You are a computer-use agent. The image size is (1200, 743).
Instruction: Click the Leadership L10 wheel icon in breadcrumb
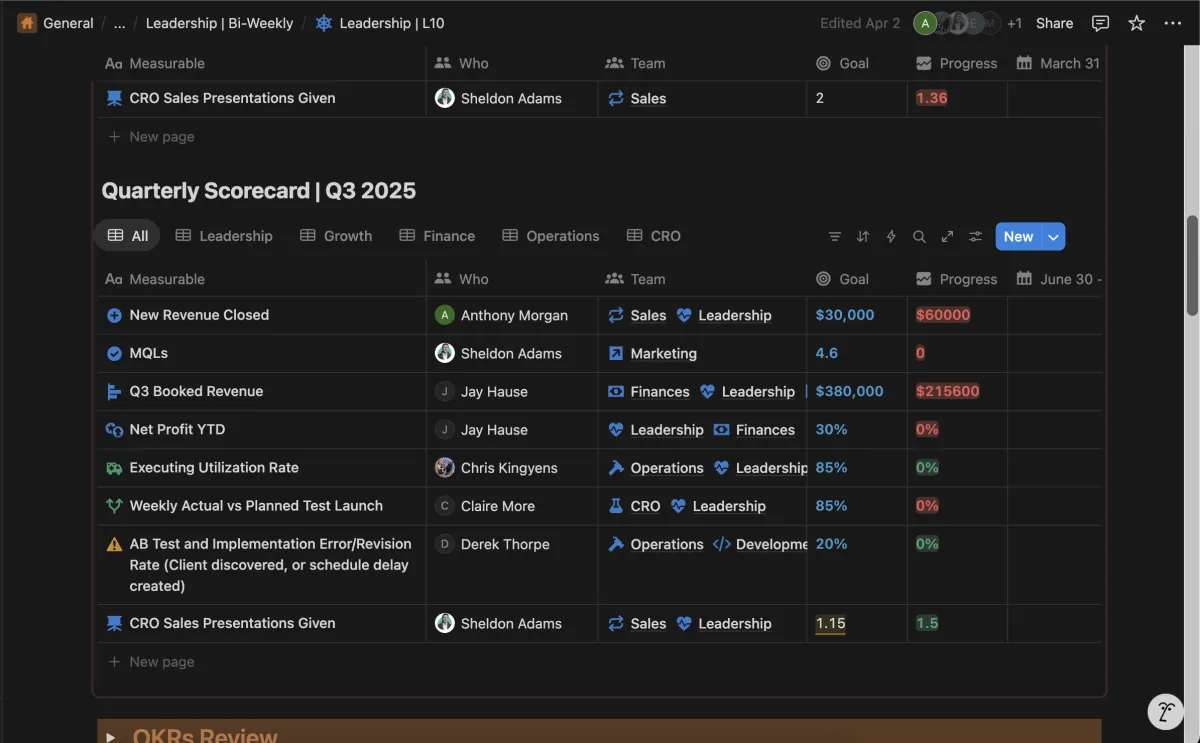[x=324, y=23]
